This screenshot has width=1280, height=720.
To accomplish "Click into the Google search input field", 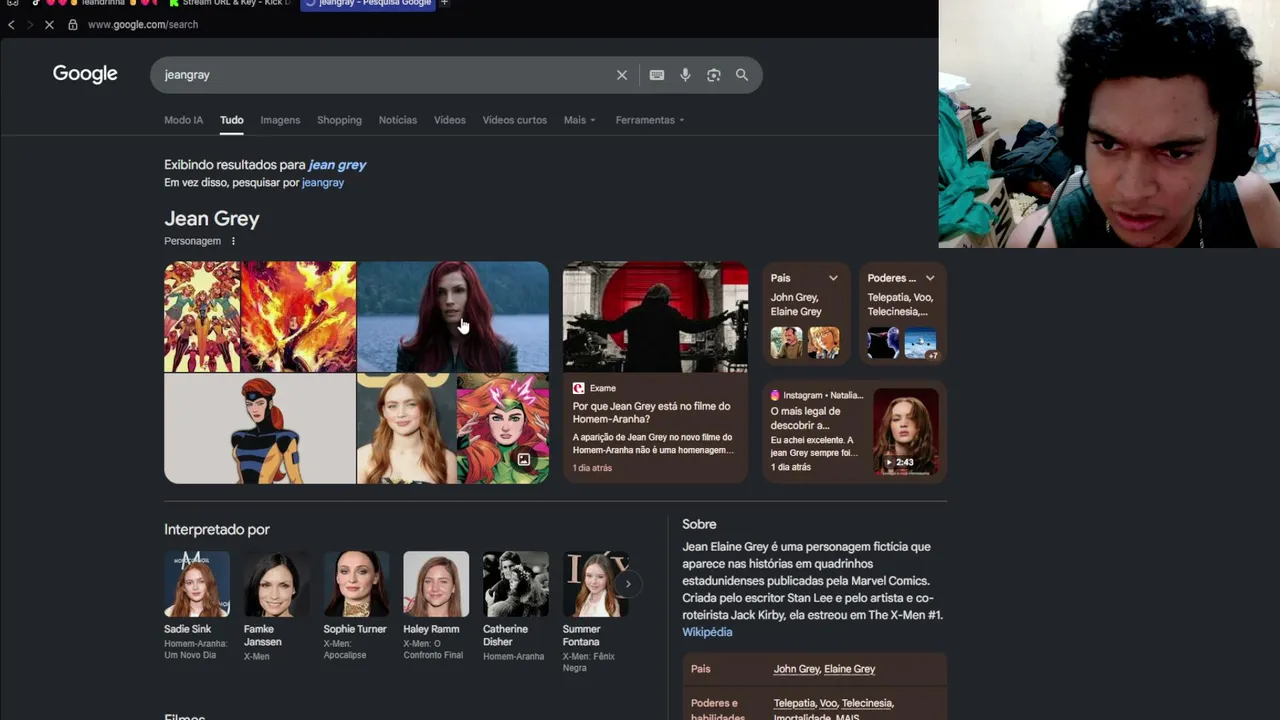I will point(385,75).
